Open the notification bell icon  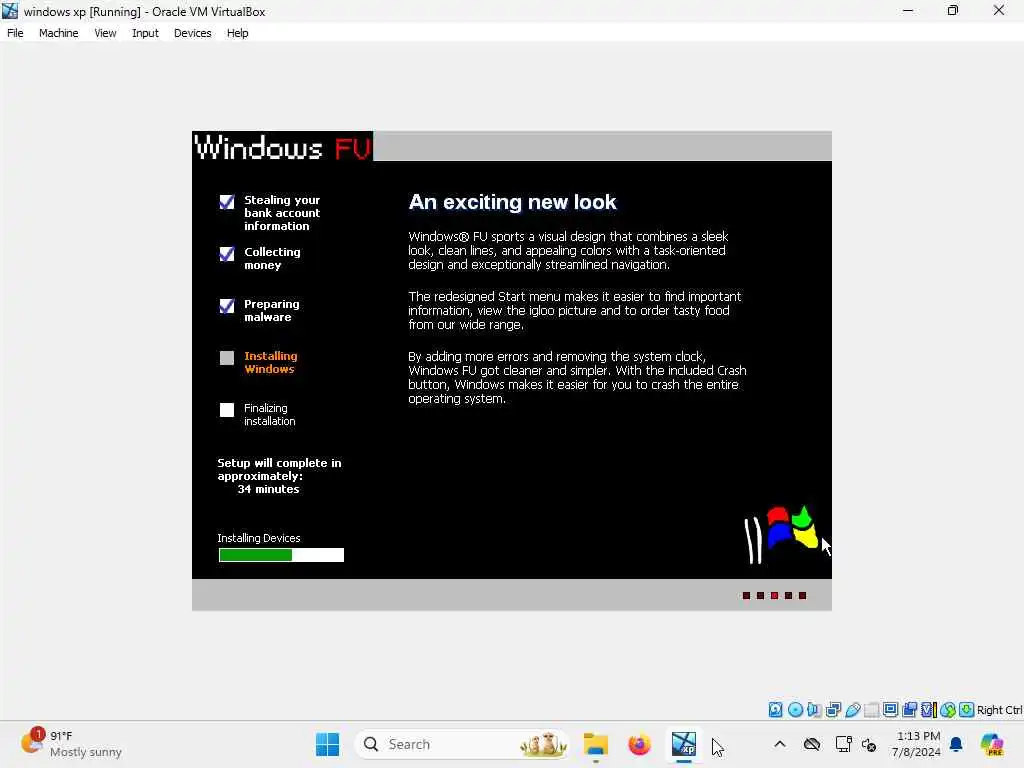pyautogui.click(x=956, y=744)
